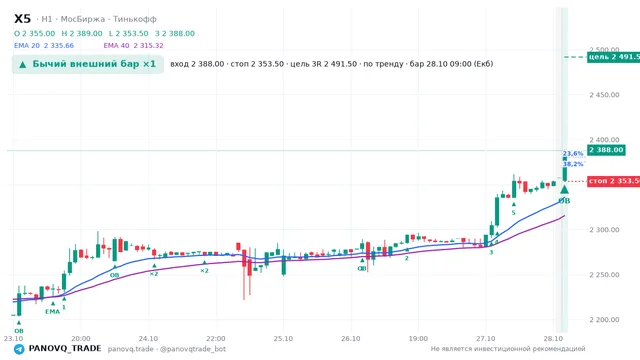Open the panovq.trade website link

(131, 349)
